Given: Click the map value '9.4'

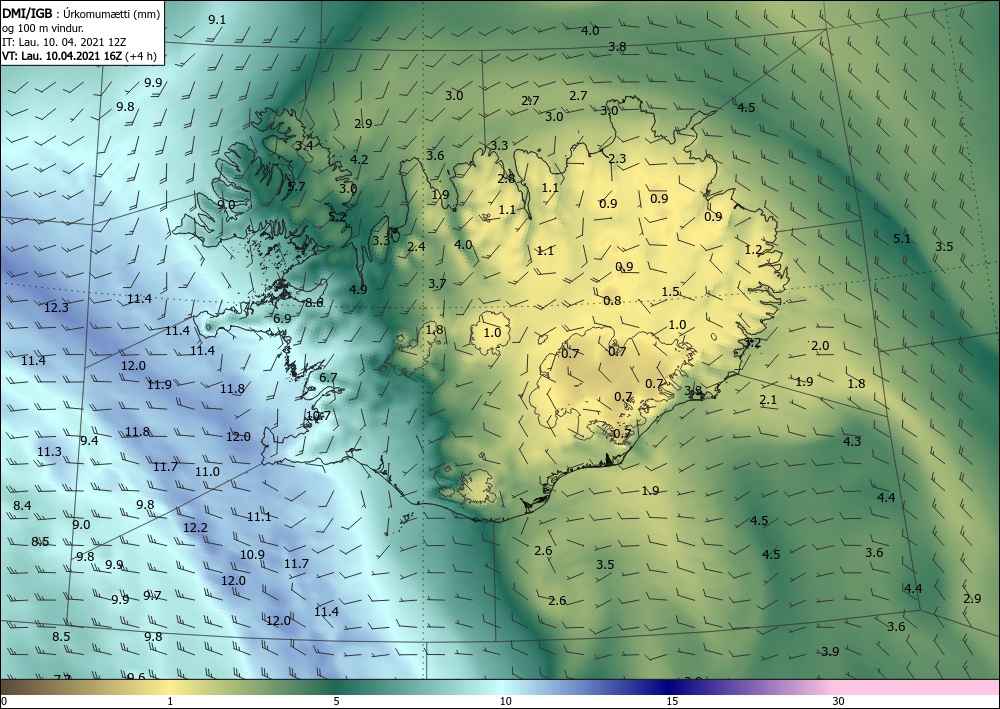Looking at the screenshot, I should point(89,441).
